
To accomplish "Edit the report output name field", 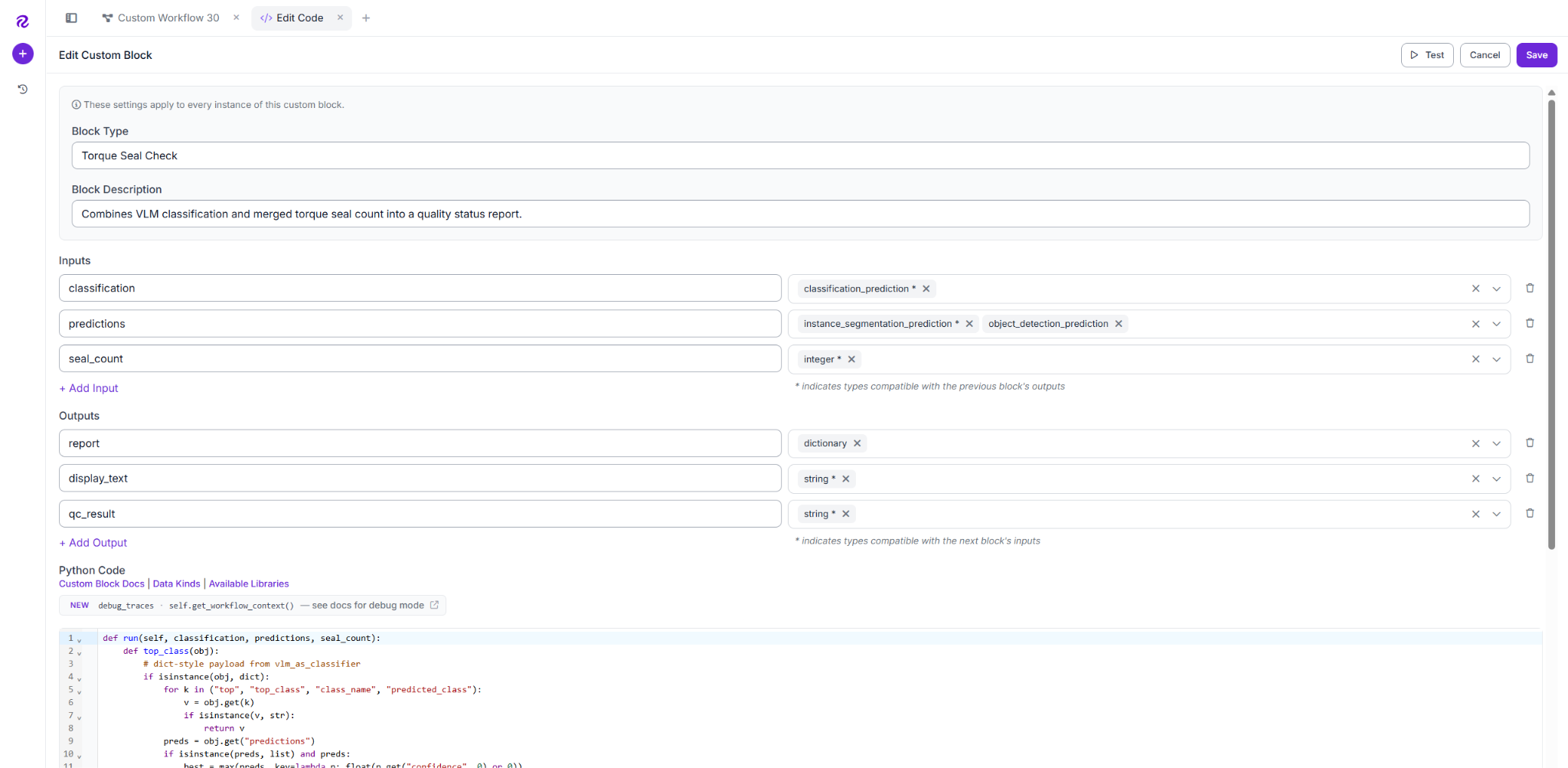I will (420, 443).
